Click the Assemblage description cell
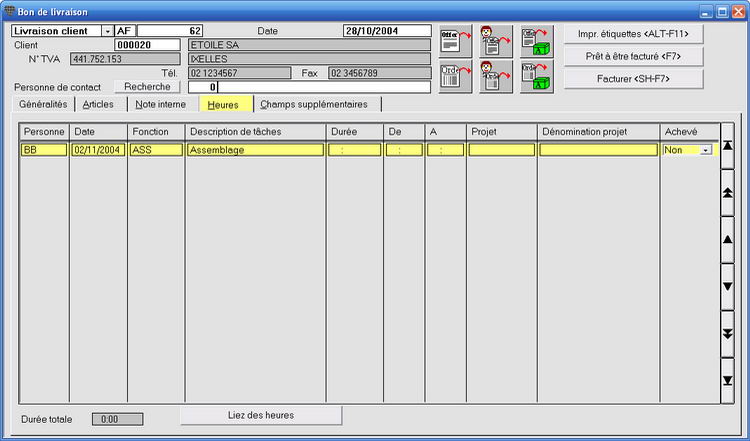 255,150
